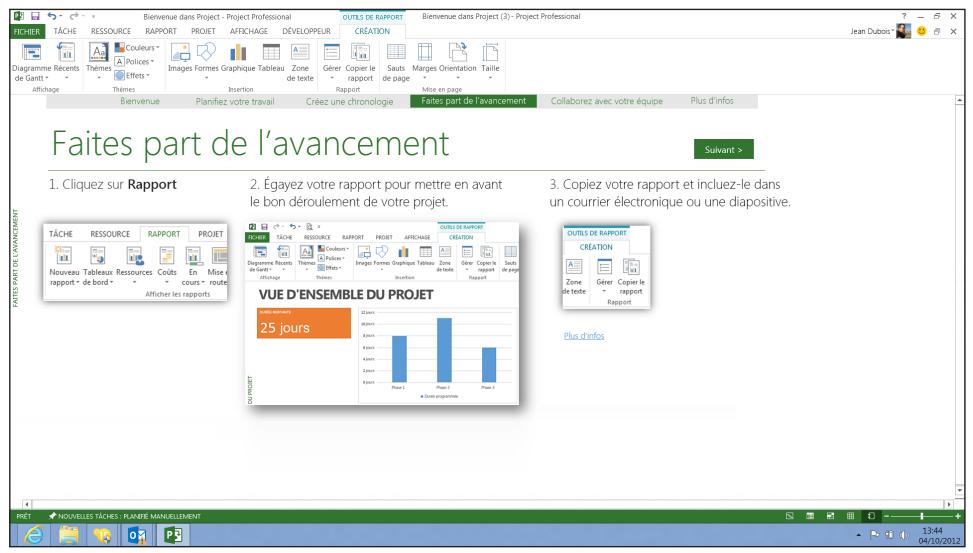Select Faites part de l'avancement section
The image size is (973, 553).
pos(473,101)
